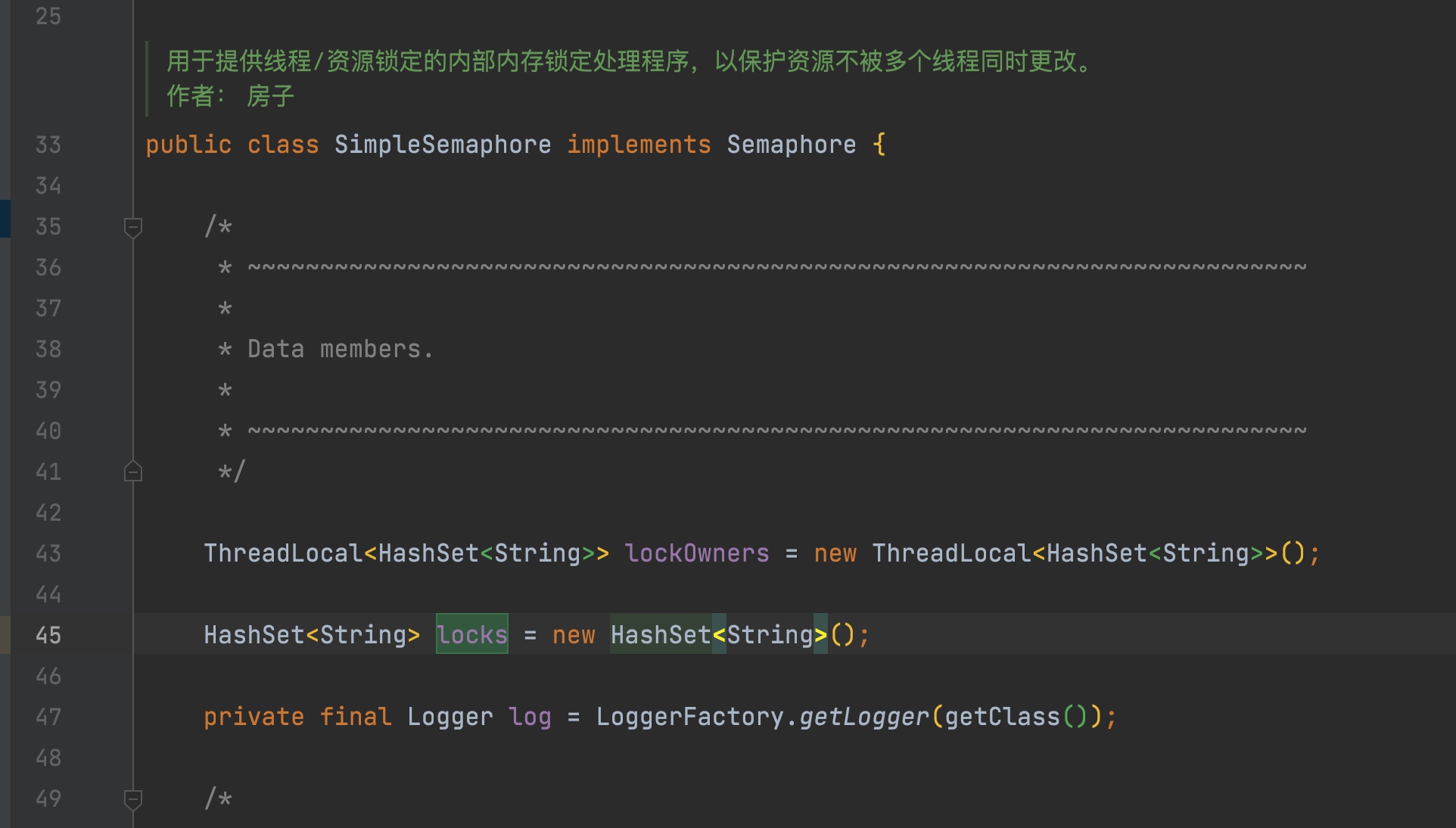Click the getLogger method call
The image size is (1456, 828).
(x=863, y=717)
